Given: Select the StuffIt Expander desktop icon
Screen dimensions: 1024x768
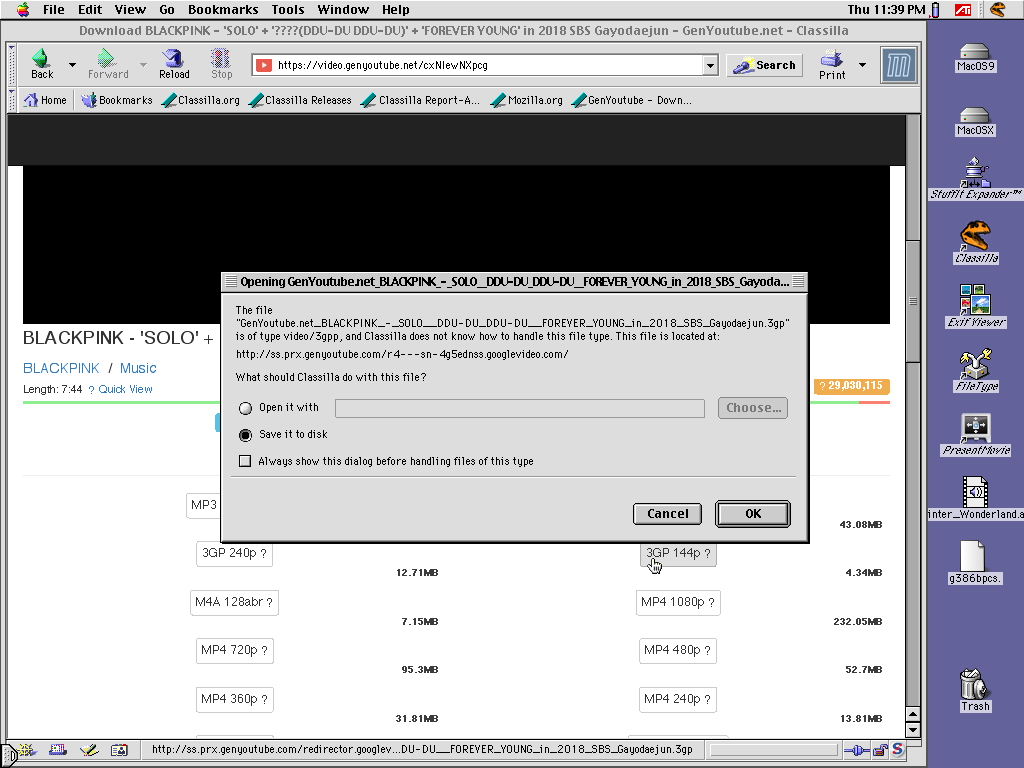Looking at the screenshot, I should pos(976,178).
